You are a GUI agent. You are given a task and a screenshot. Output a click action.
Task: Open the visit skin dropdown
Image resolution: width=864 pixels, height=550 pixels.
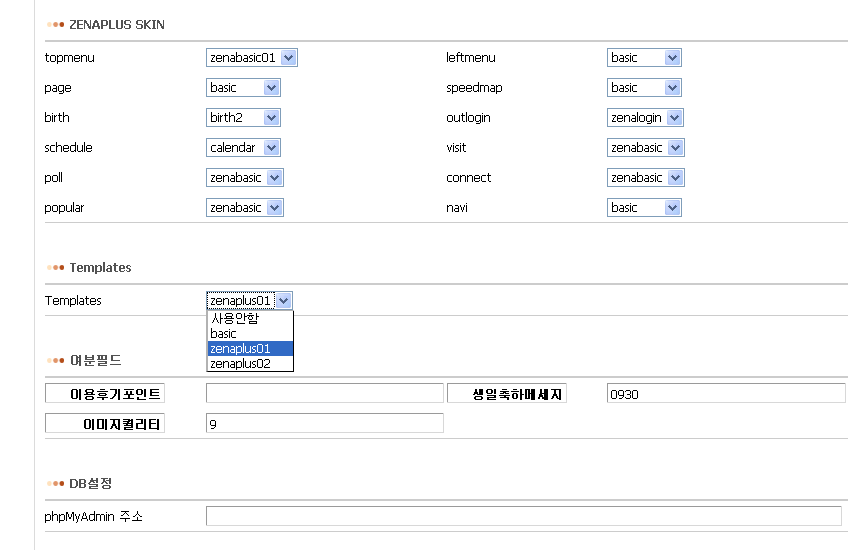[645, 148]
